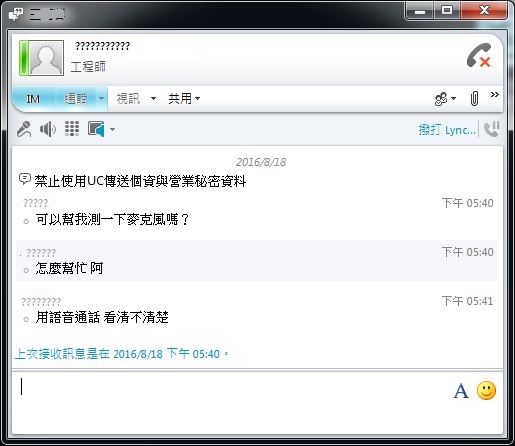The image size is (515, 446).
Task: Click the notice 禁止使用UC傳送個資與營業秘密資料
Action: pos(140,182)
